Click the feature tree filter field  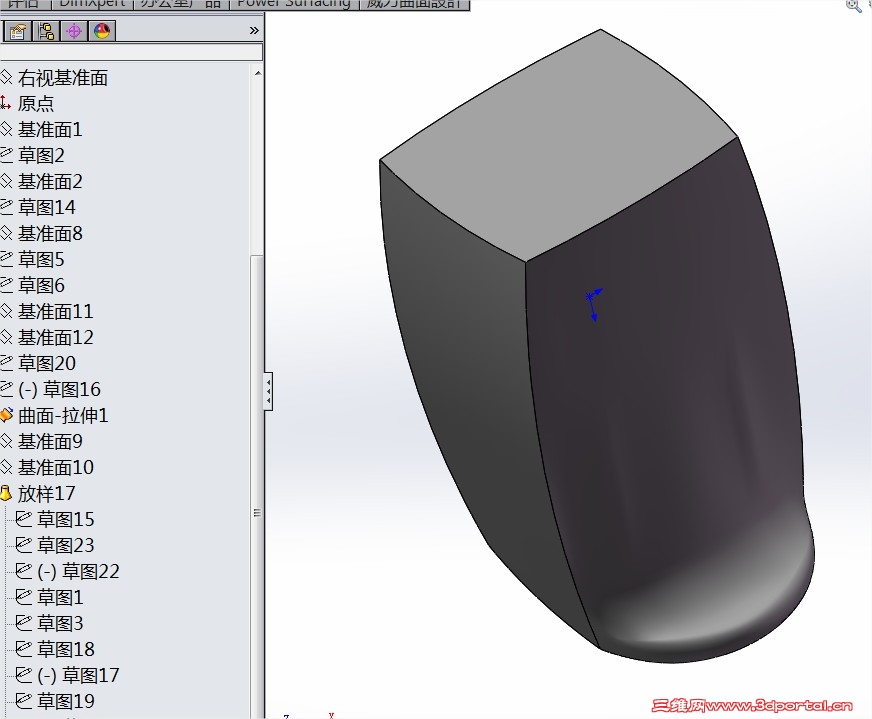[131, 52]
